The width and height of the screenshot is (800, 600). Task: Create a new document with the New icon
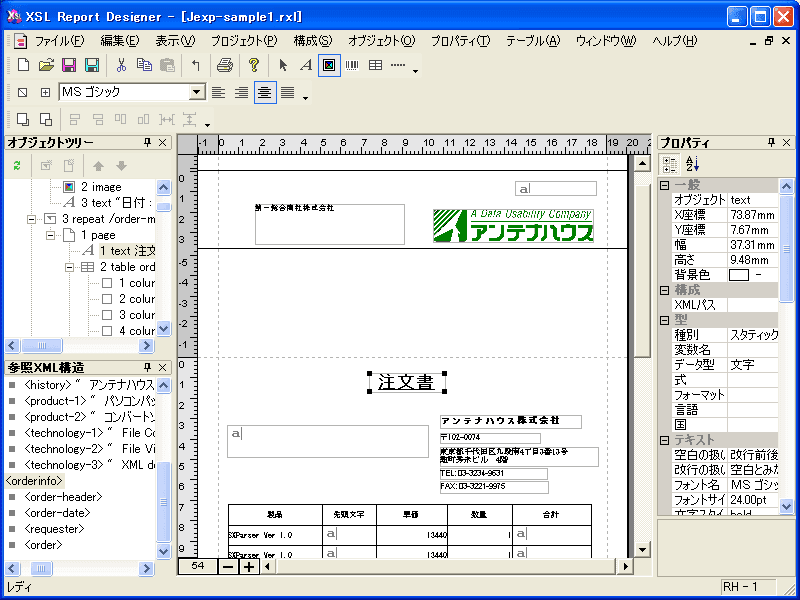click(23, 65)
